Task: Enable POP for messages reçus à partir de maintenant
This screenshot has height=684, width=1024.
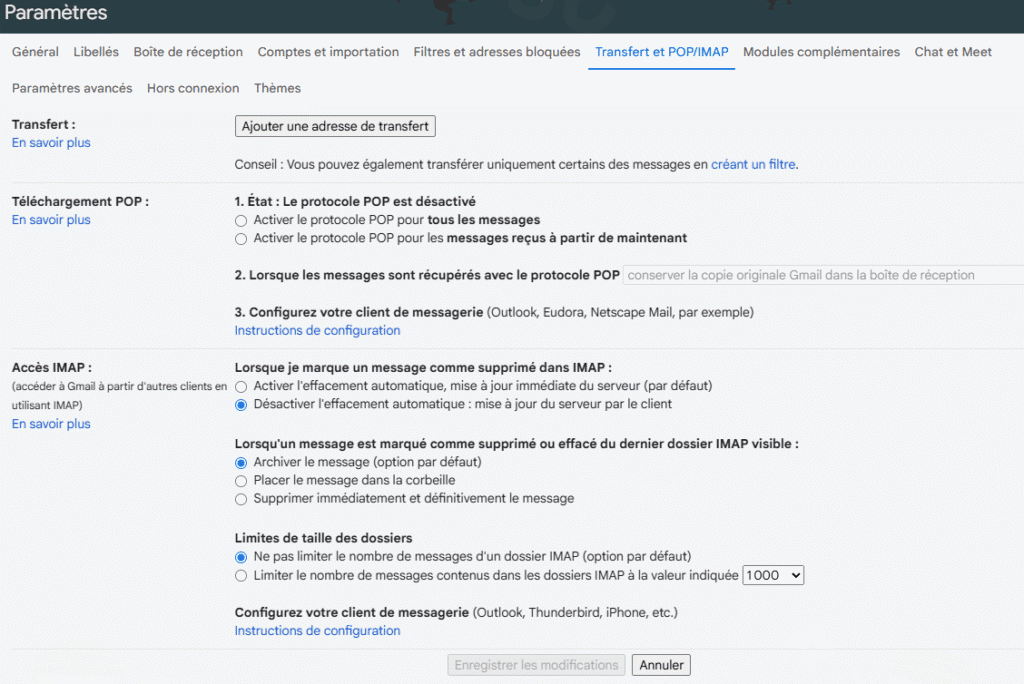Action: pyautogui.click(x=241, y=239)
